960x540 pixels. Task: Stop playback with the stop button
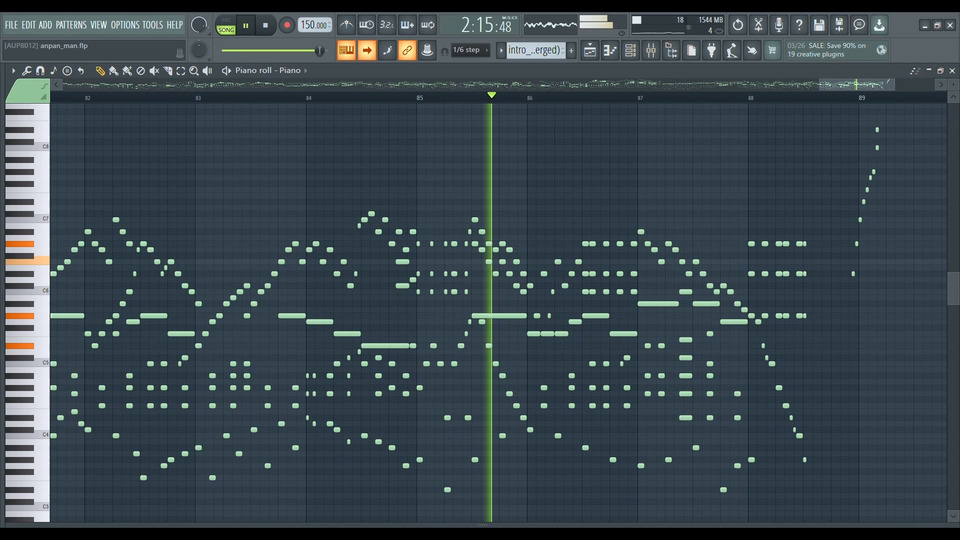pyautogui.click(x=265, y=26)
